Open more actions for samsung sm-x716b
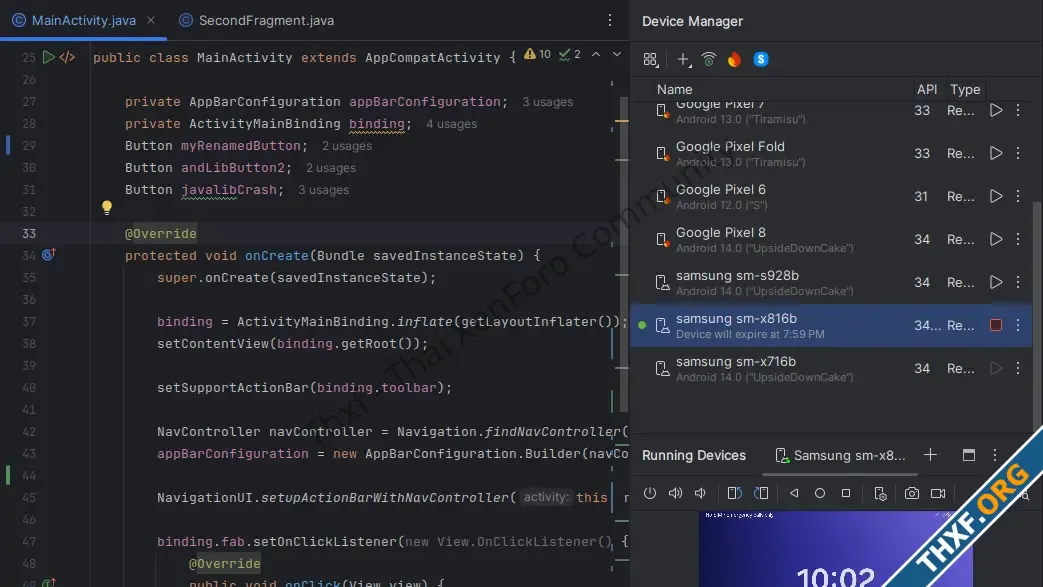The width and height of the screenshot is (1043, 587). [1018, 368]
